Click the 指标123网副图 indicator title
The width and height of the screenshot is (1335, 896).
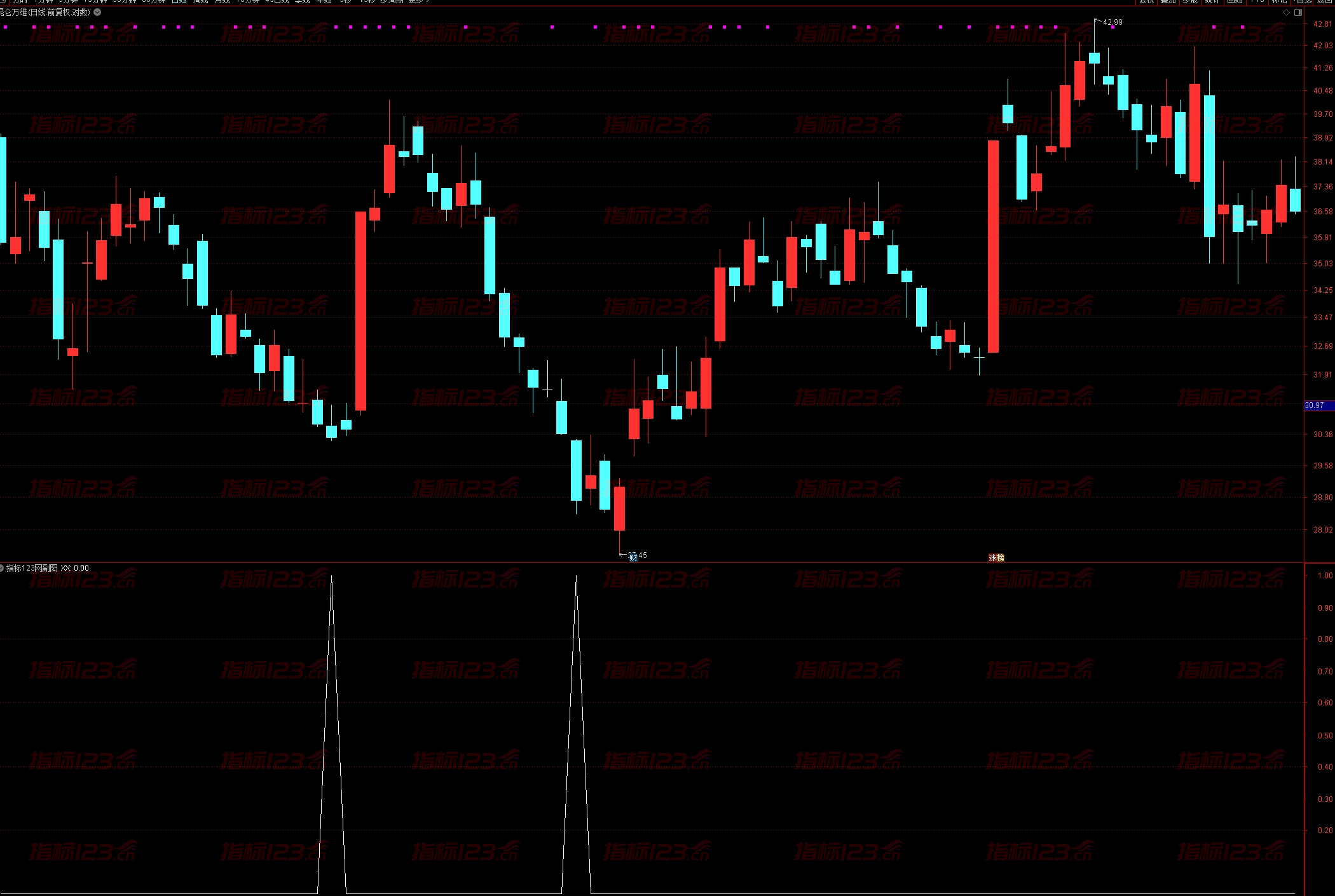pos(32,568)
